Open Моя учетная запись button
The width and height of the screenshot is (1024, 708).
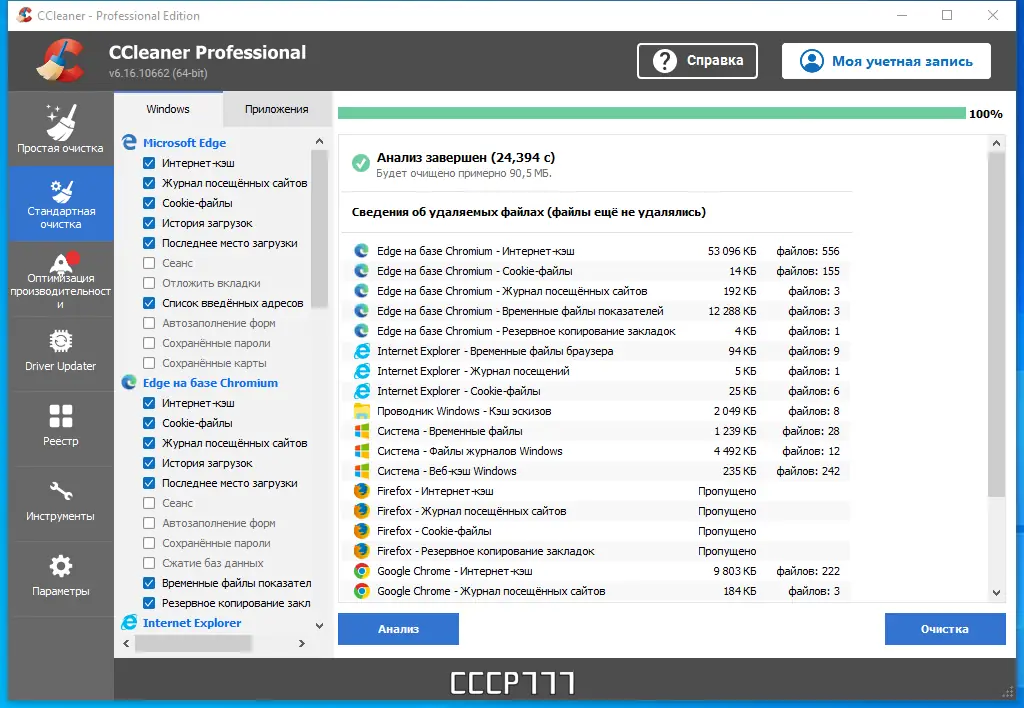coord(886,61)
